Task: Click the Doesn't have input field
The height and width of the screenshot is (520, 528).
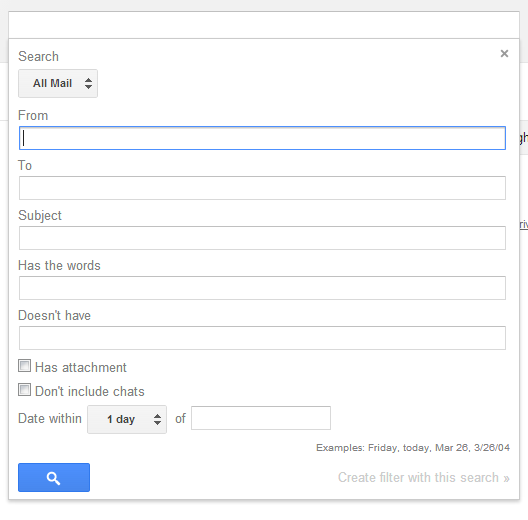Action: click(262, 338)
